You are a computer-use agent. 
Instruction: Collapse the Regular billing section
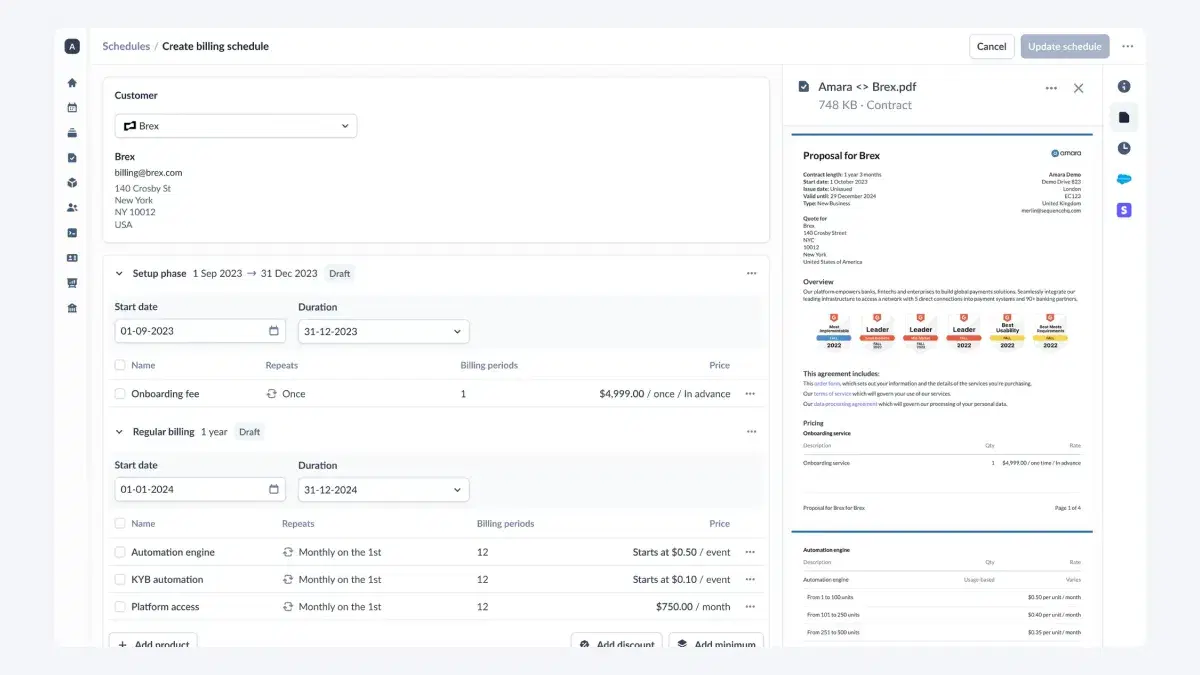click(120, 432)
